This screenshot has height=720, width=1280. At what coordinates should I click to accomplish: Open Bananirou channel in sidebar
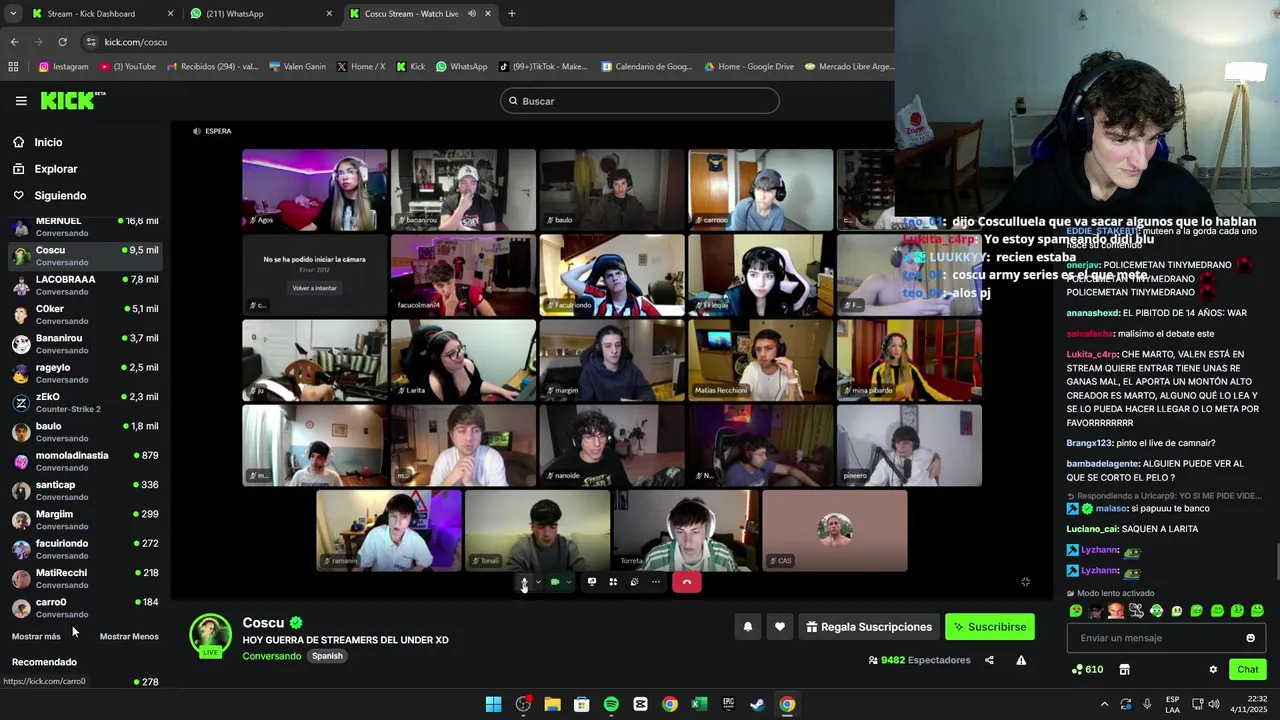85,344
